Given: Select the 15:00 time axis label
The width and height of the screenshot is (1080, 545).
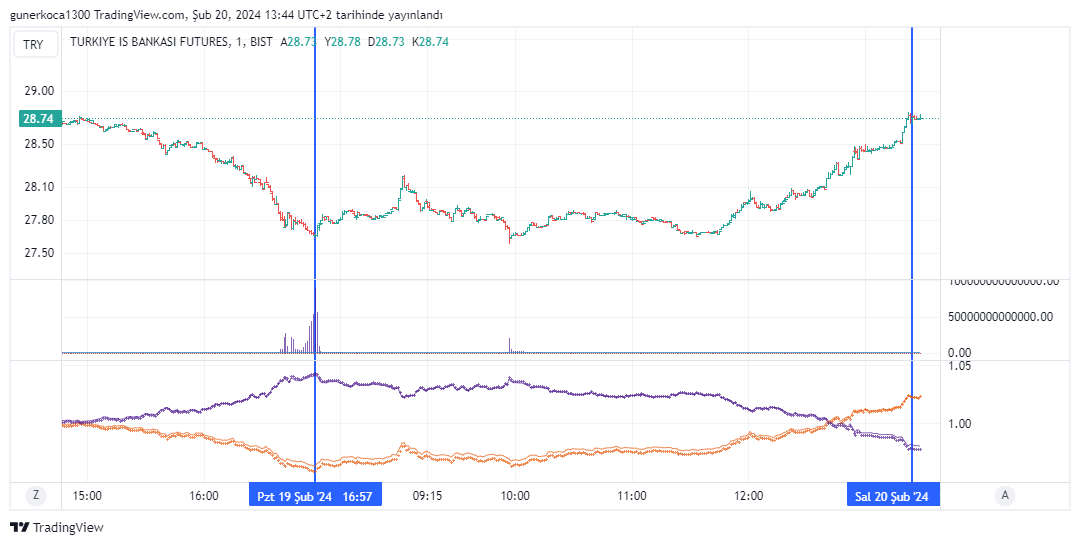Looking at the screenshot, I should pos(87,495).
